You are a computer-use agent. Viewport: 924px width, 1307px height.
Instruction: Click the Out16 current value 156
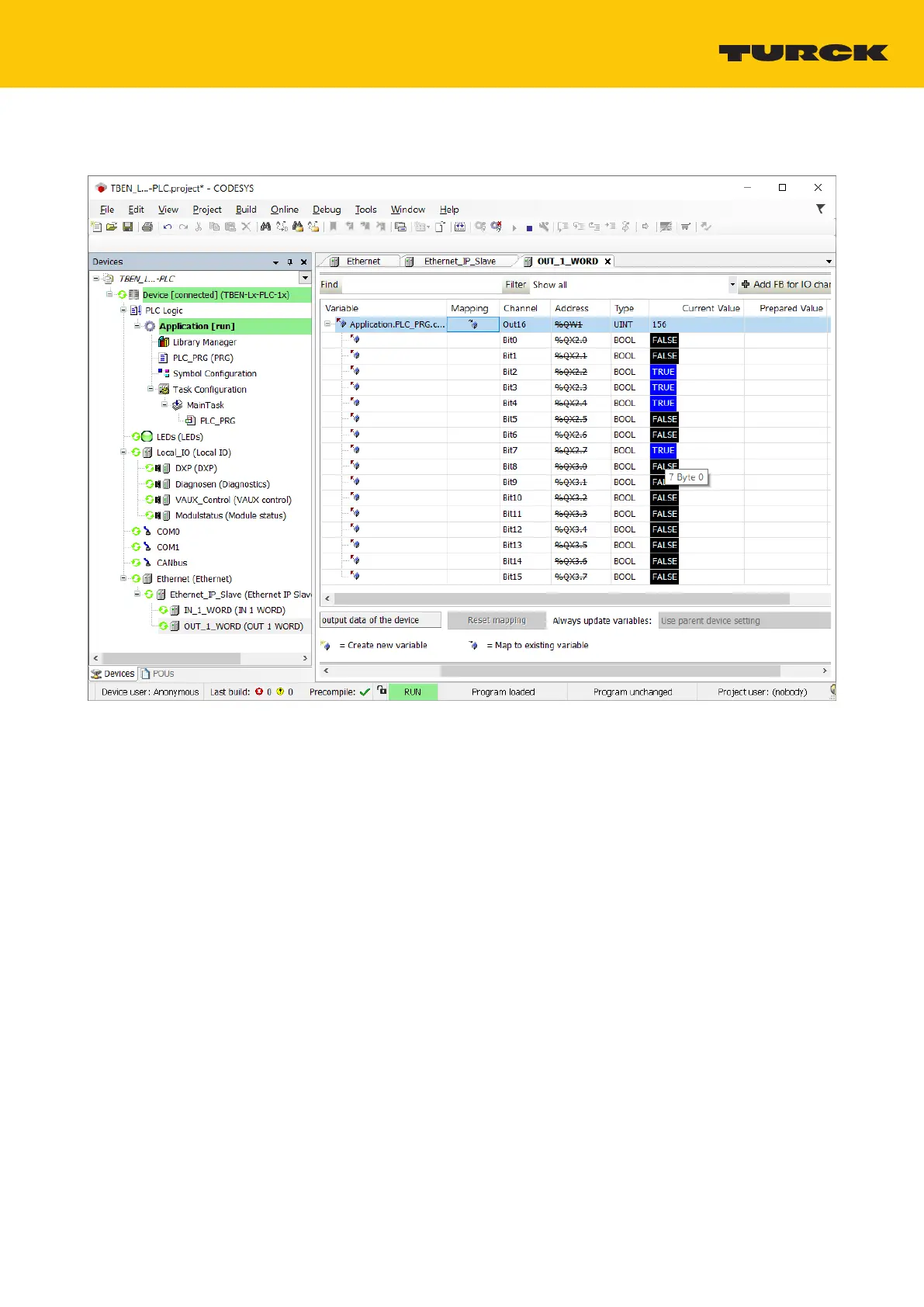[659, 324]
